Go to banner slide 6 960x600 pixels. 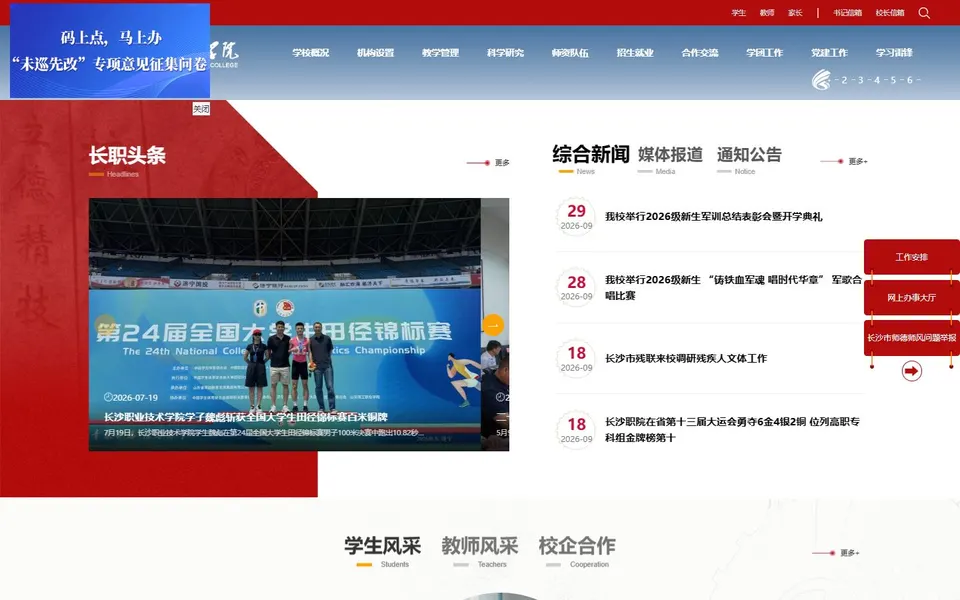click(910, 80)
